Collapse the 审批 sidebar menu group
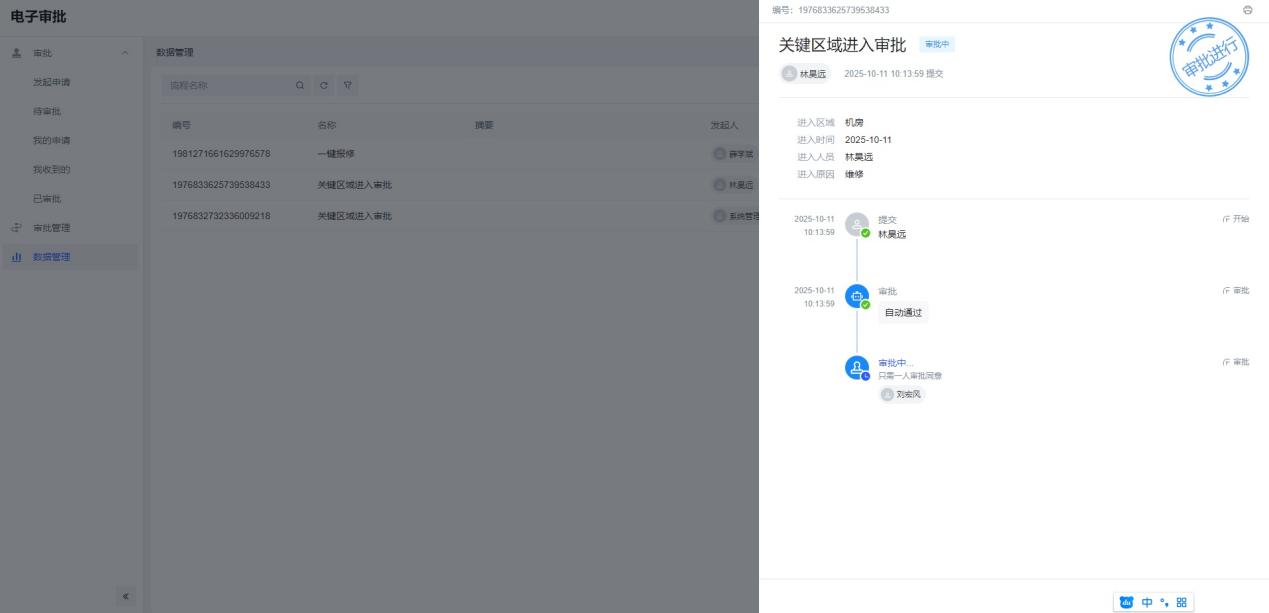Image resolution: width=1269 pixels, height=613 pixels. click(124, 52)
